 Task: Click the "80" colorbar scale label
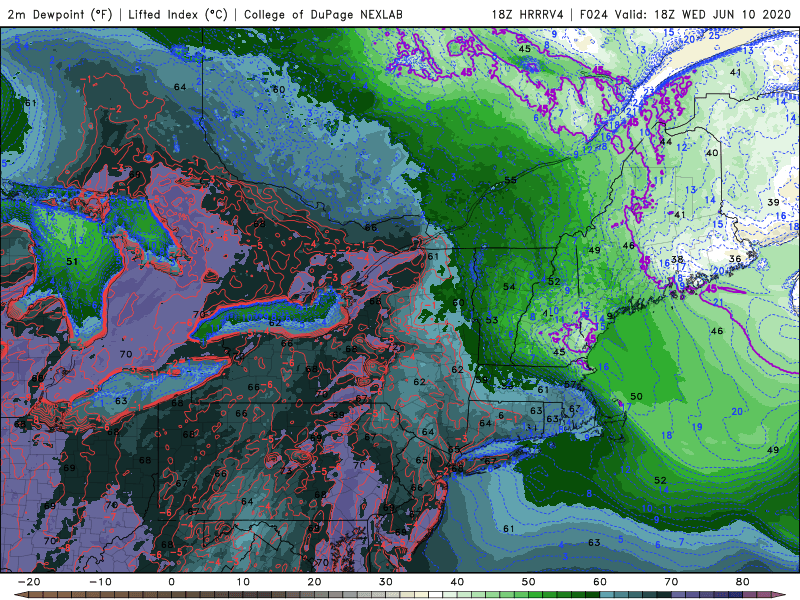743,582
